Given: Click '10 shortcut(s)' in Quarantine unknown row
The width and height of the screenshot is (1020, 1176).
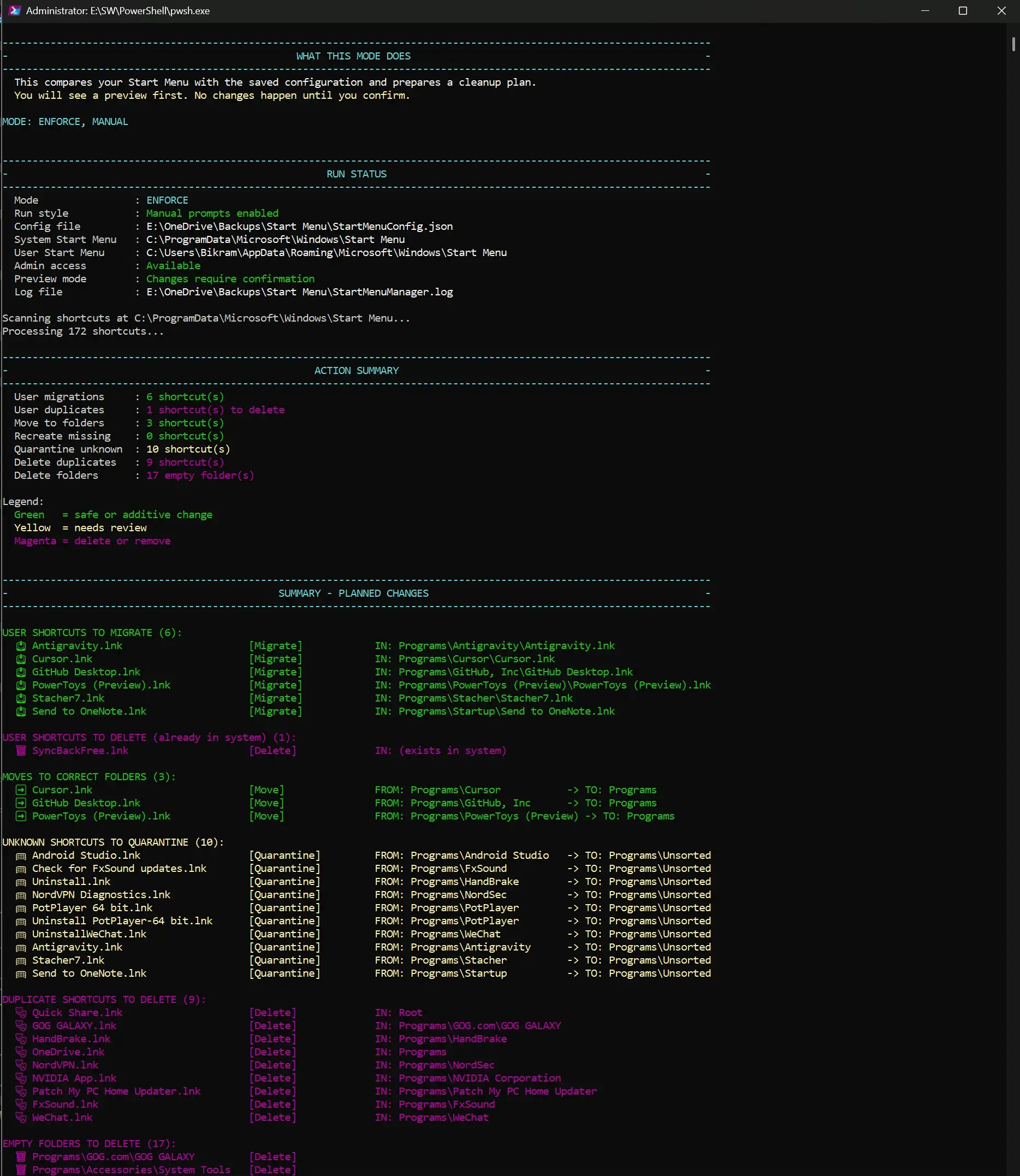Looking at the screenshot, I should coord(188,449).
